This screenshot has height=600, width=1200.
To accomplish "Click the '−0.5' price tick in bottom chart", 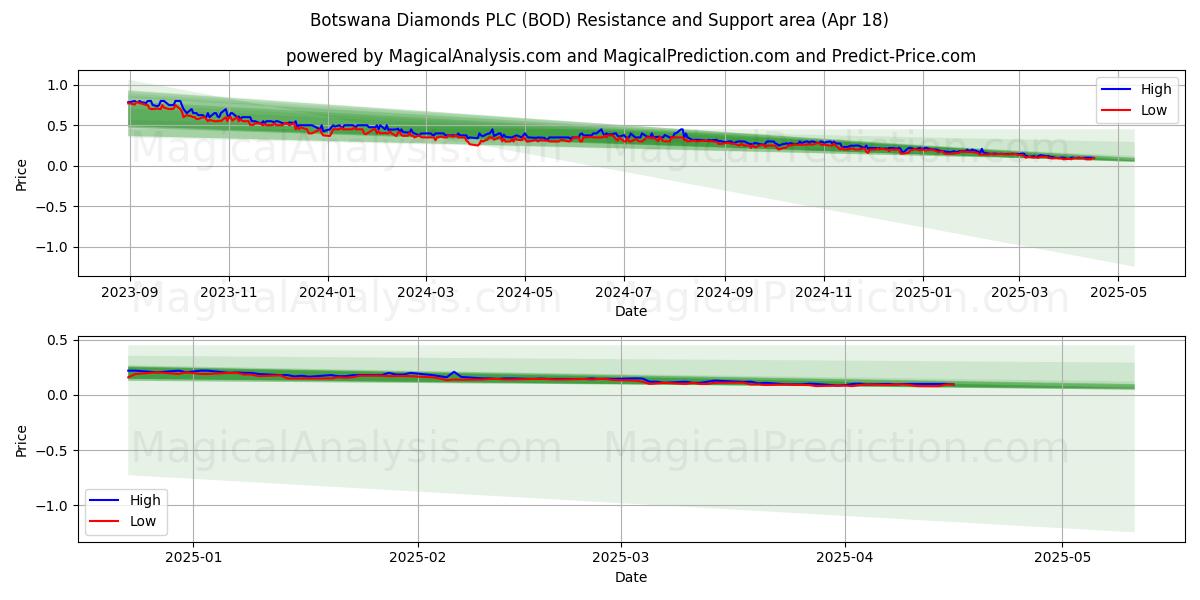I will click(x=53, y=451).
